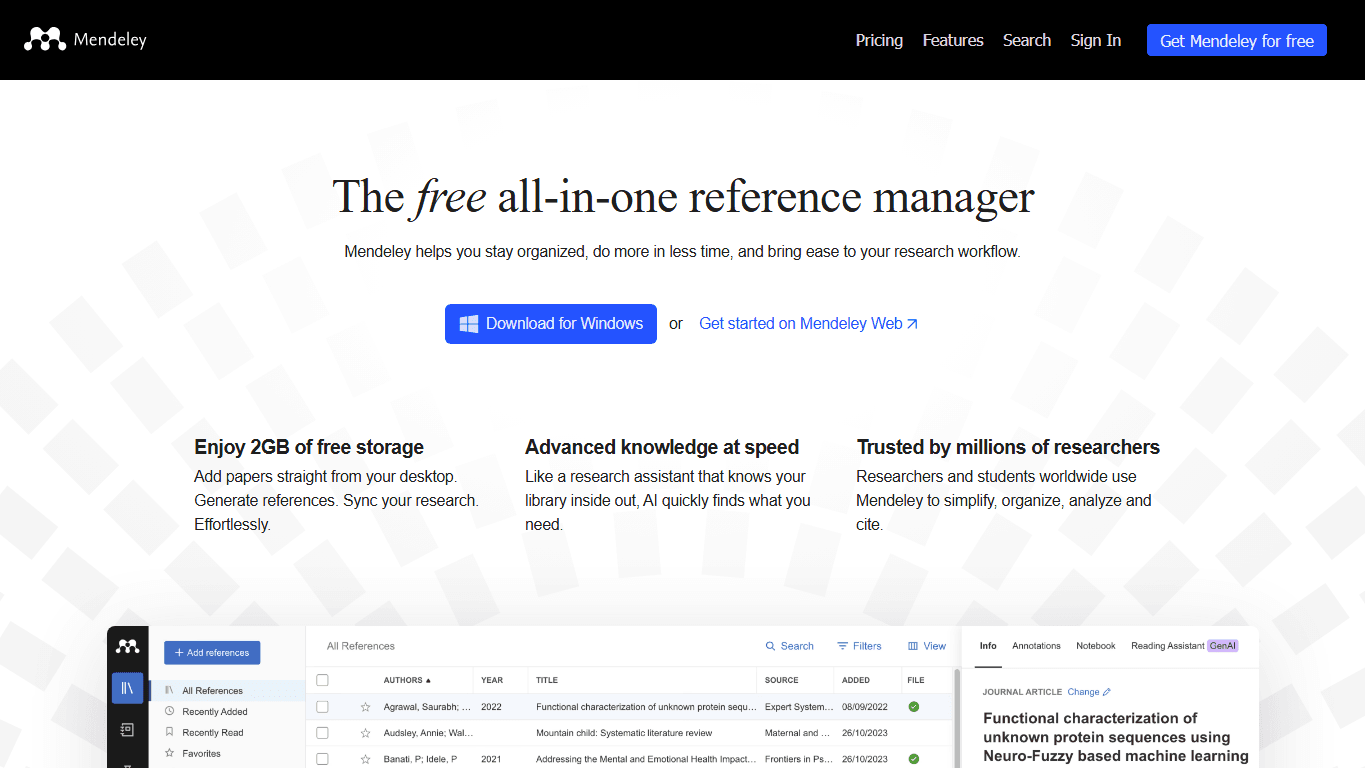Open the Reading Assistant GenAI tab
This screenshot has height=768, width=1365.
tap(1185, 646)
